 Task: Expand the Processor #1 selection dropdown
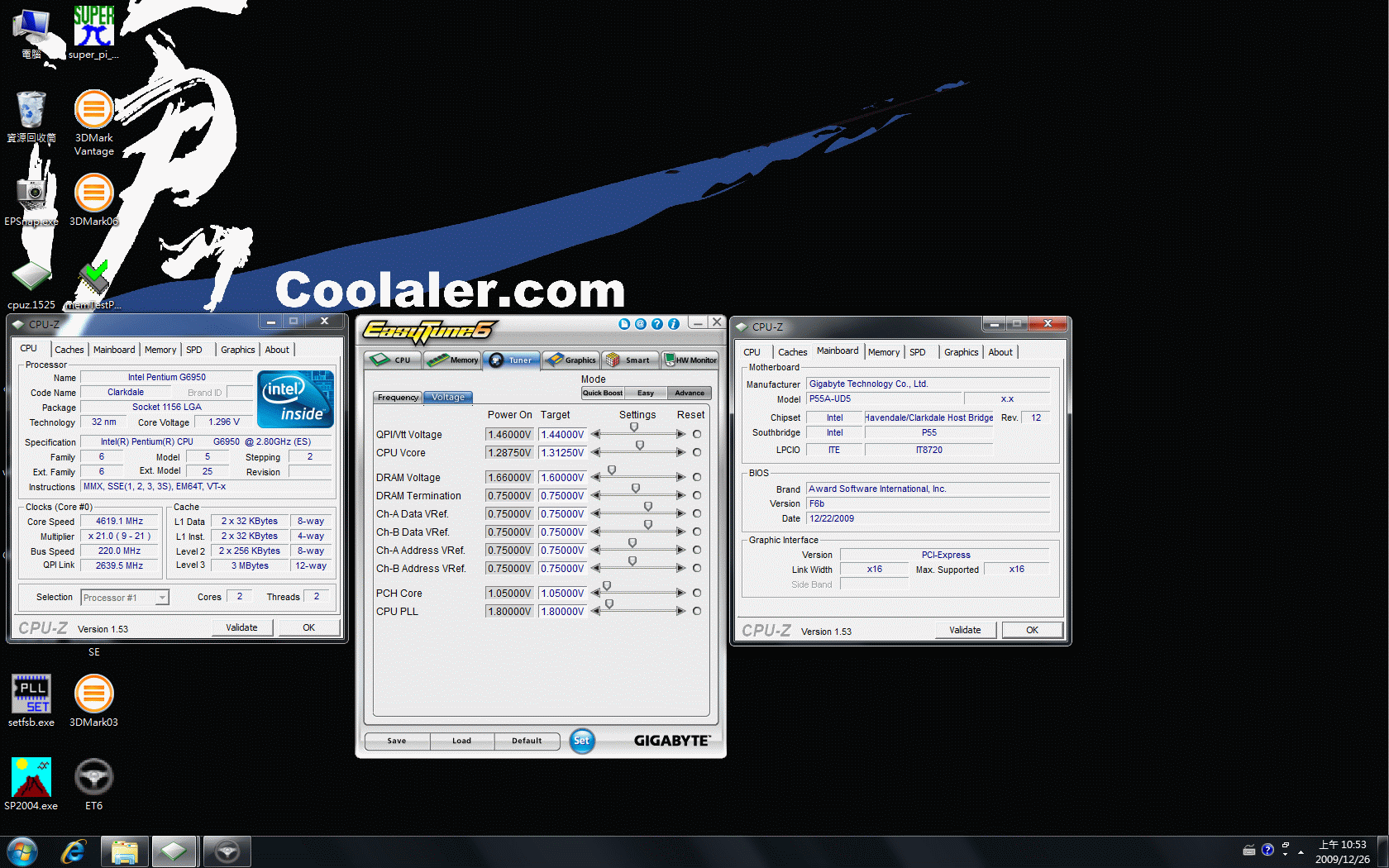pyautogui.click(x=162, y=597)
